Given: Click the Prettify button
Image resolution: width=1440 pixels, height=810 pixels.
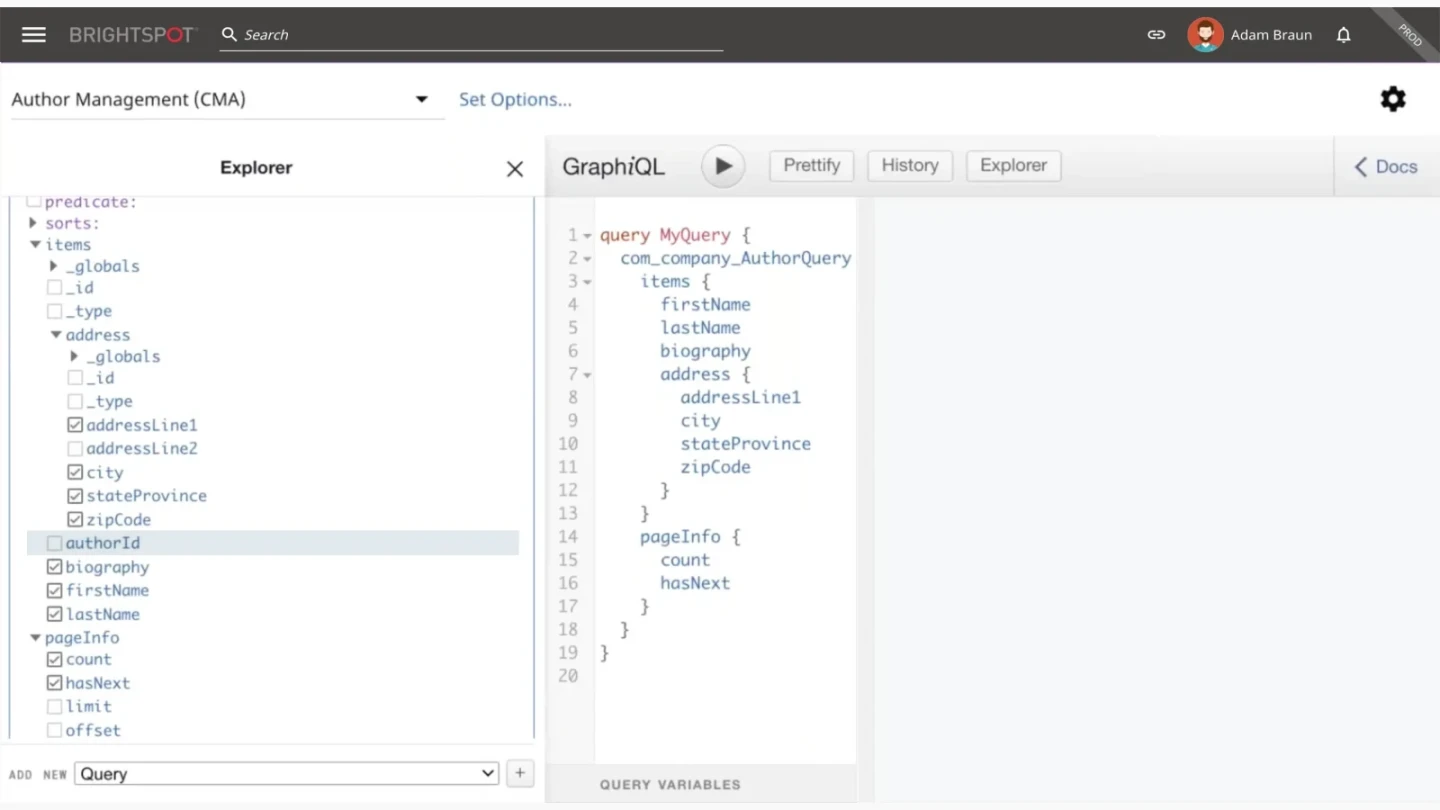Looking at the screenshot, I should coord(810,166).
